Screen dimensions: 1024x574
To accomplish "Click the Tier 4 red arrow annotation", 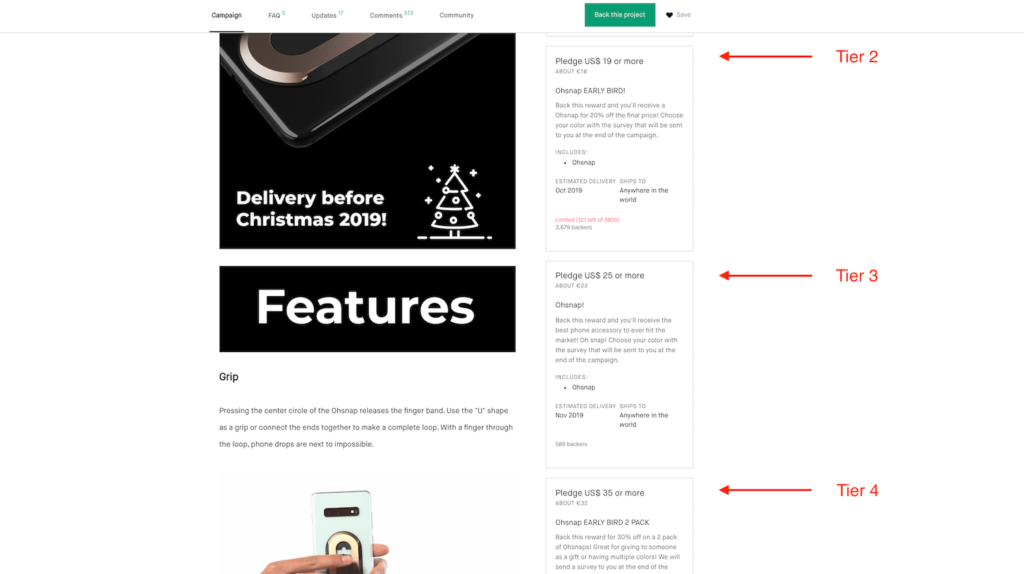I will (765, 490).
